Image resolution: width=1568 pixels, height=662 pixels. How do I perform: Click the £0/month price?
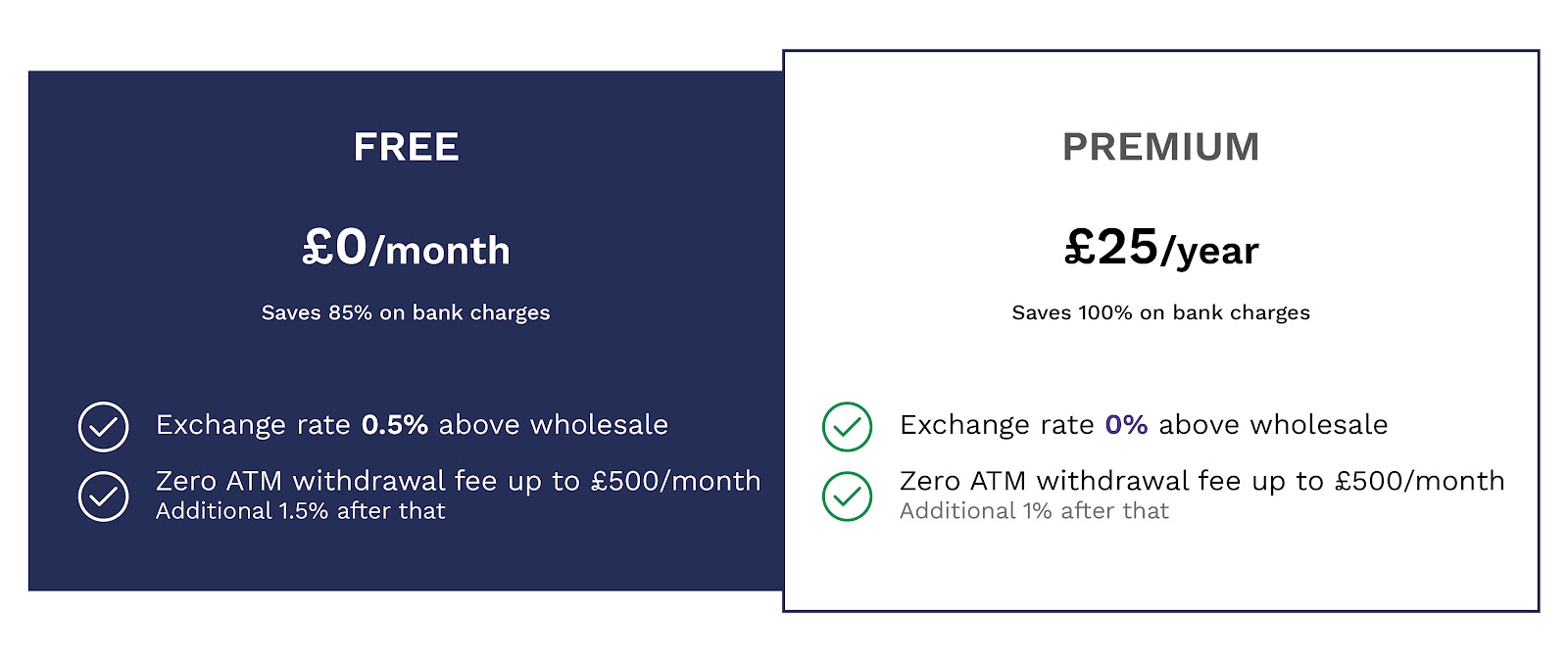[406, 247]
